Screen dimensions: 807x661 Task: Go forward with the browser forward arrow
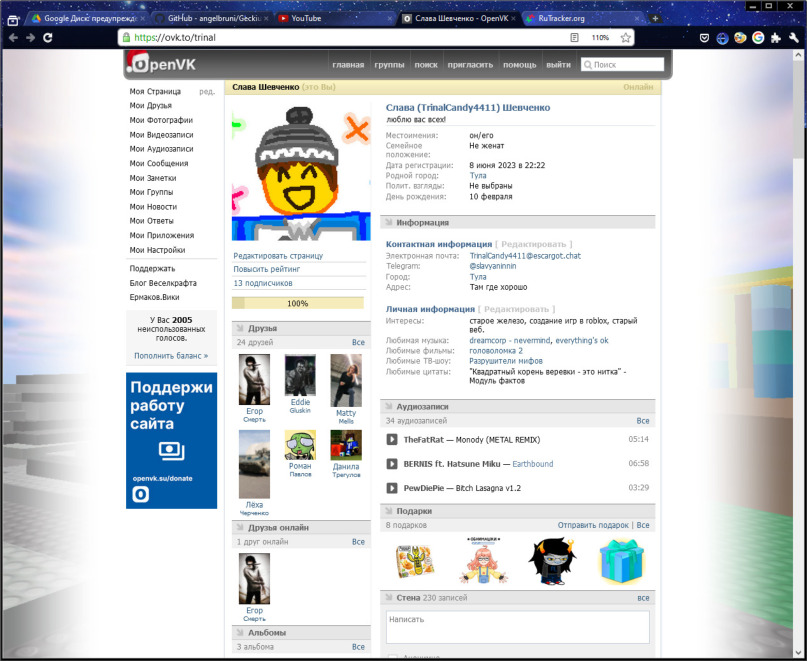31,38
